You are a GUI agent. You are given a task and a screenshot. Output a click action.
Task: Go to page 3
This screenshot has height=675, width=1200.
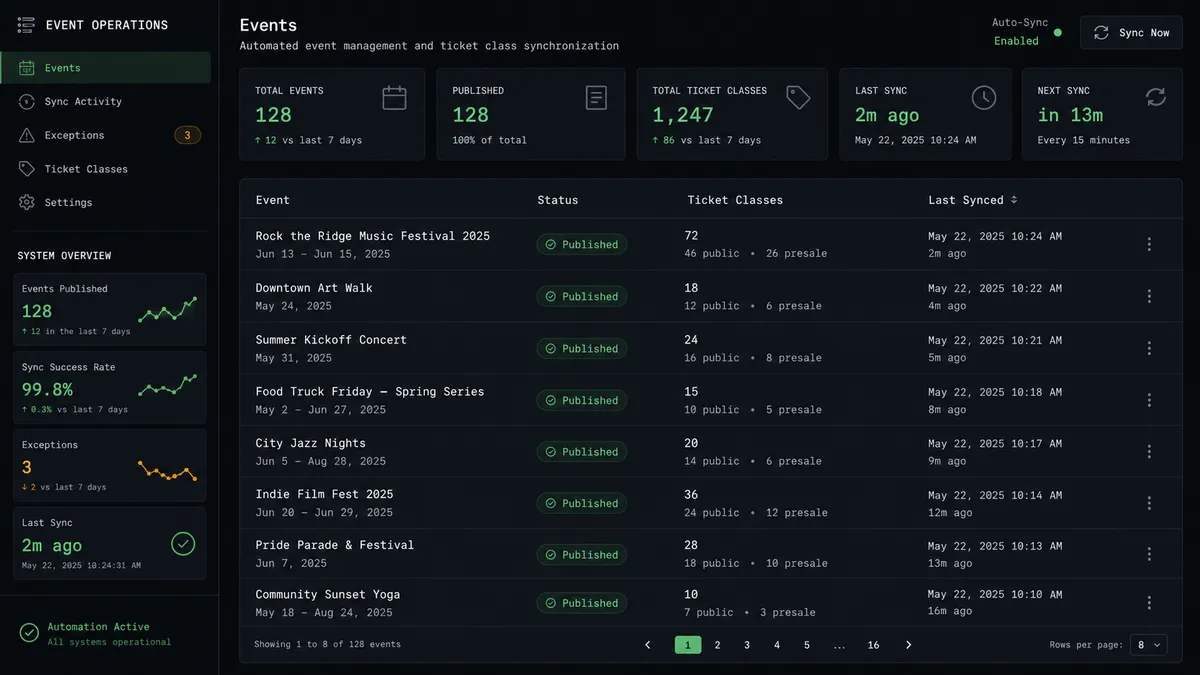pyautogui.click(x=747, y=645)
